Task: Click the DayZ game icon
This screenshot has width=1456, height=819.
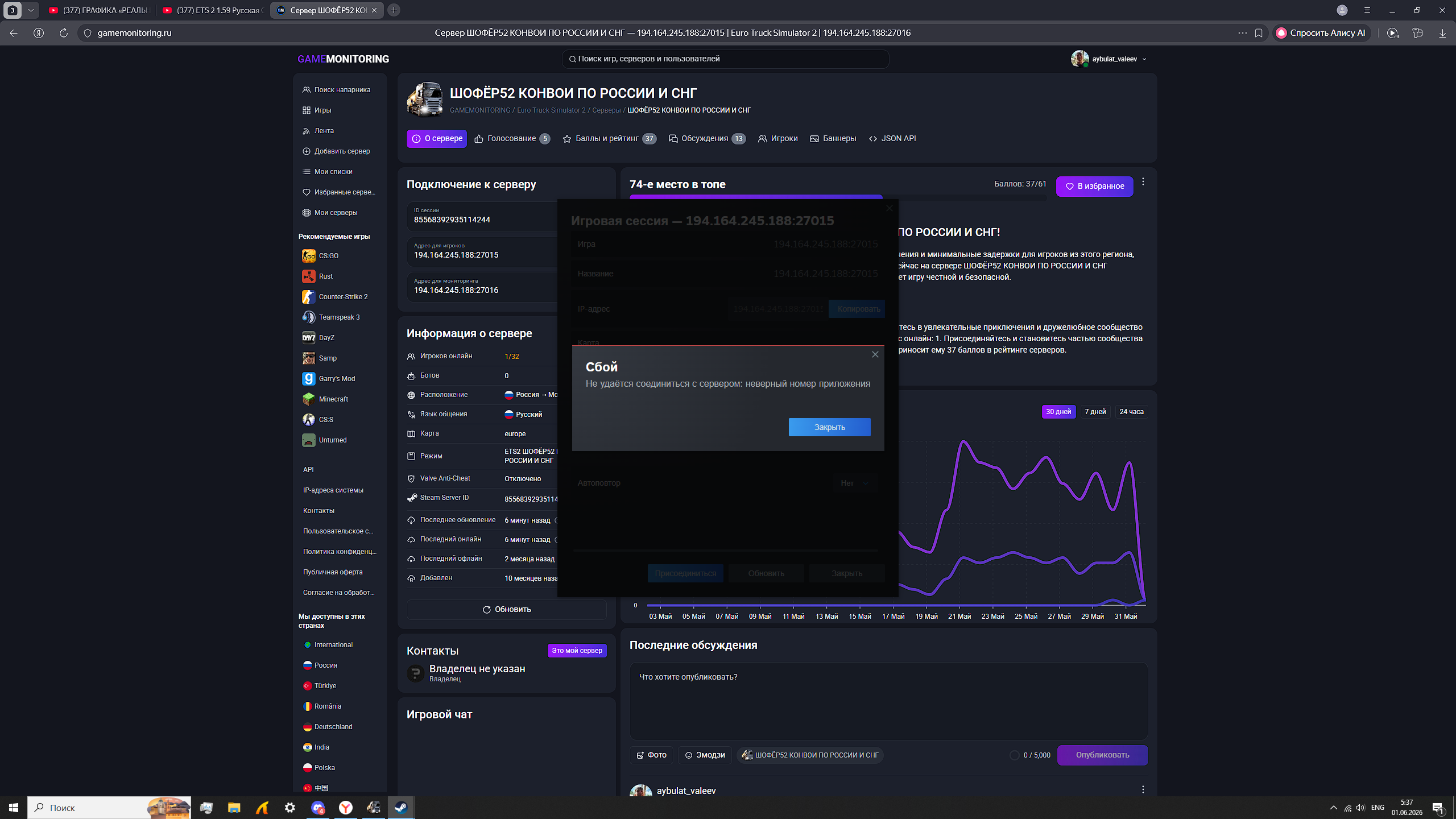Action: point(308,338)
